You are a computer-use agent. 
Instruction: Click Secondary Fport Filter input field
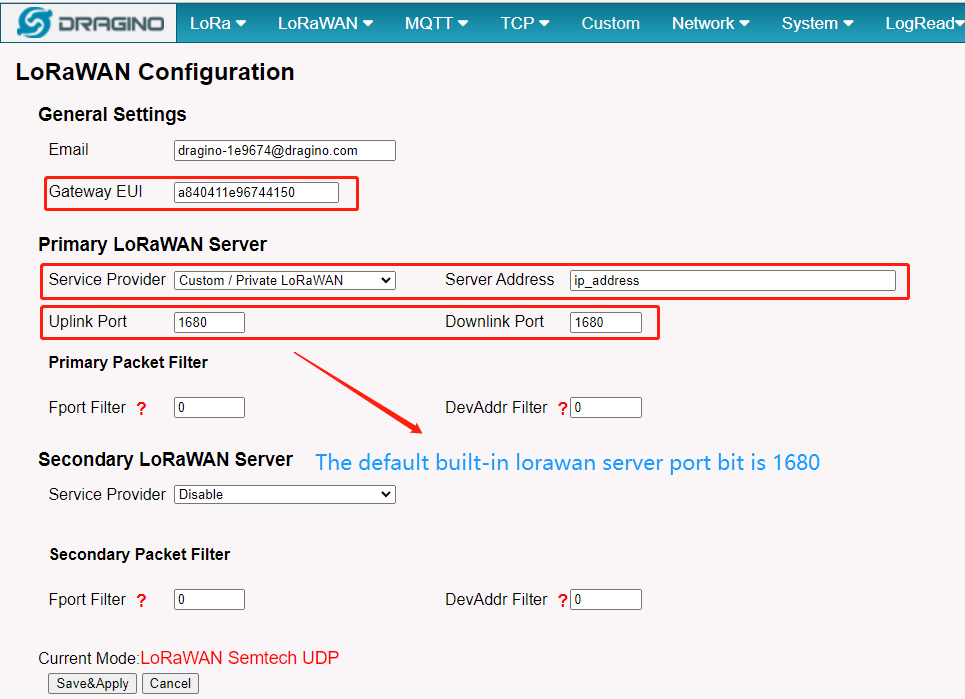209,599
